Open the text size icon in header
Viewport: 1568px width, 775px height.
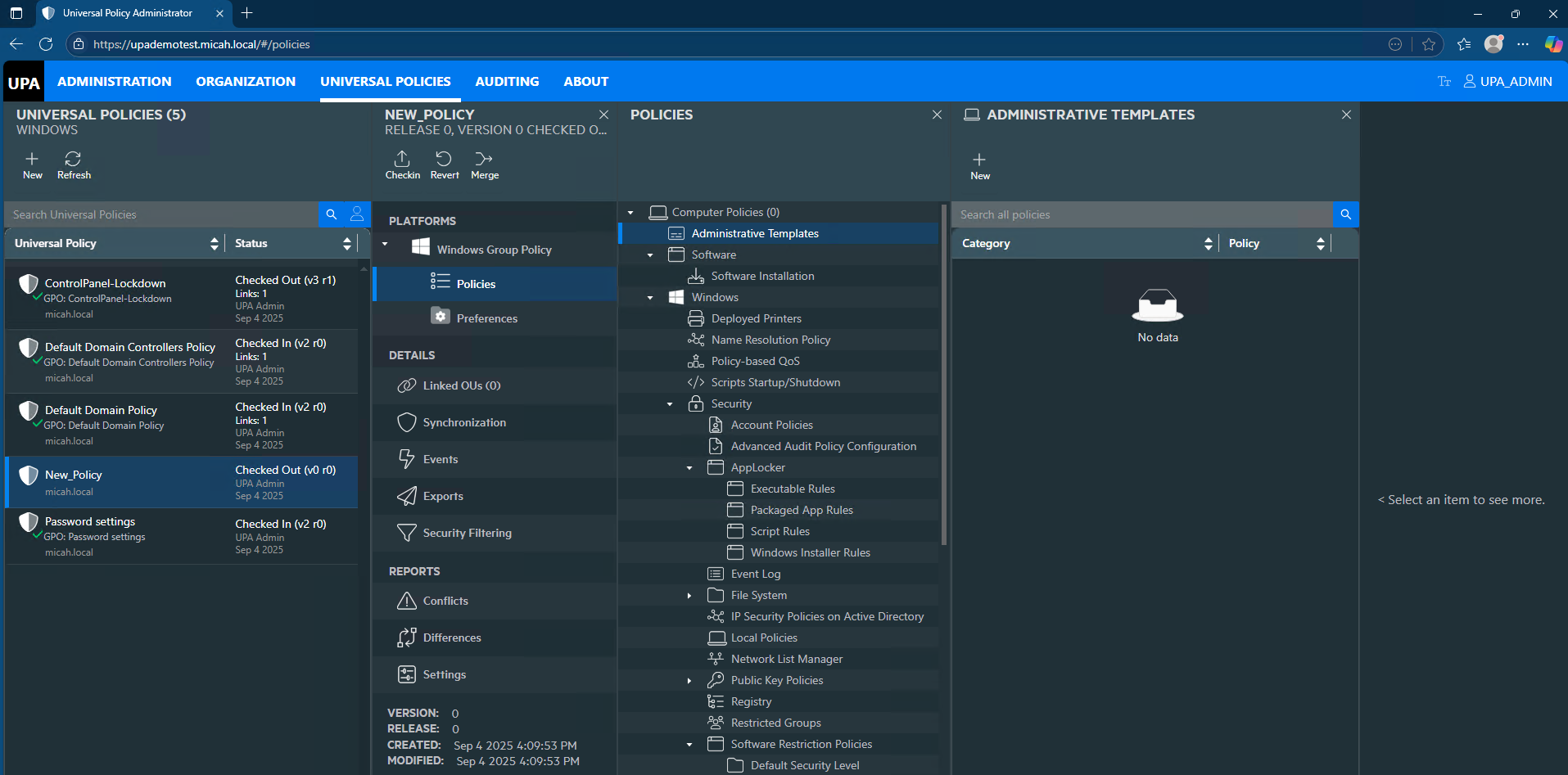tap(1444, 82)
